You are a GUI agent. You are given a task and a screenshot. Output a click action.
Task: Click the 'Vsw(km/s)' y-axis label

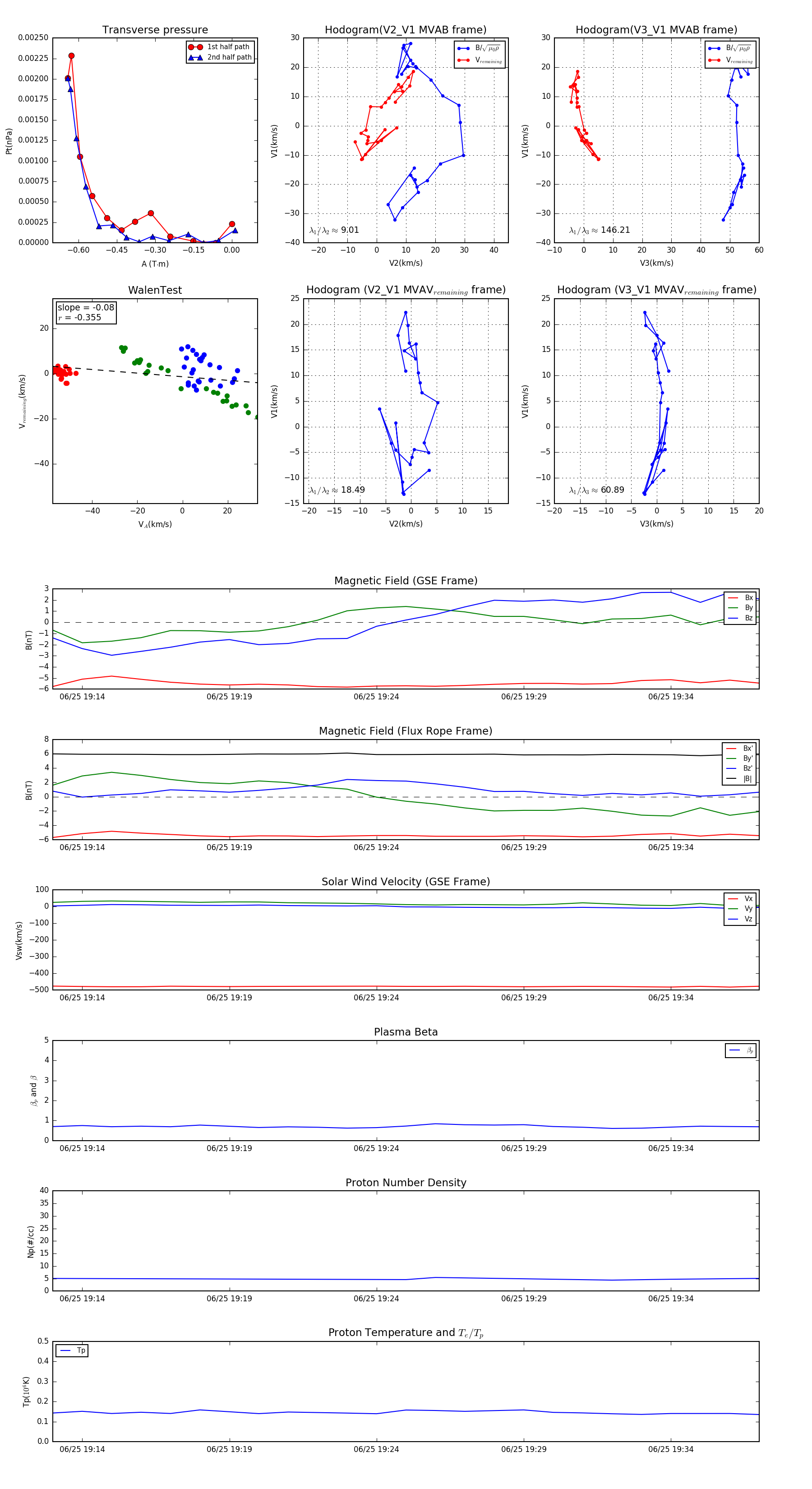19,940
